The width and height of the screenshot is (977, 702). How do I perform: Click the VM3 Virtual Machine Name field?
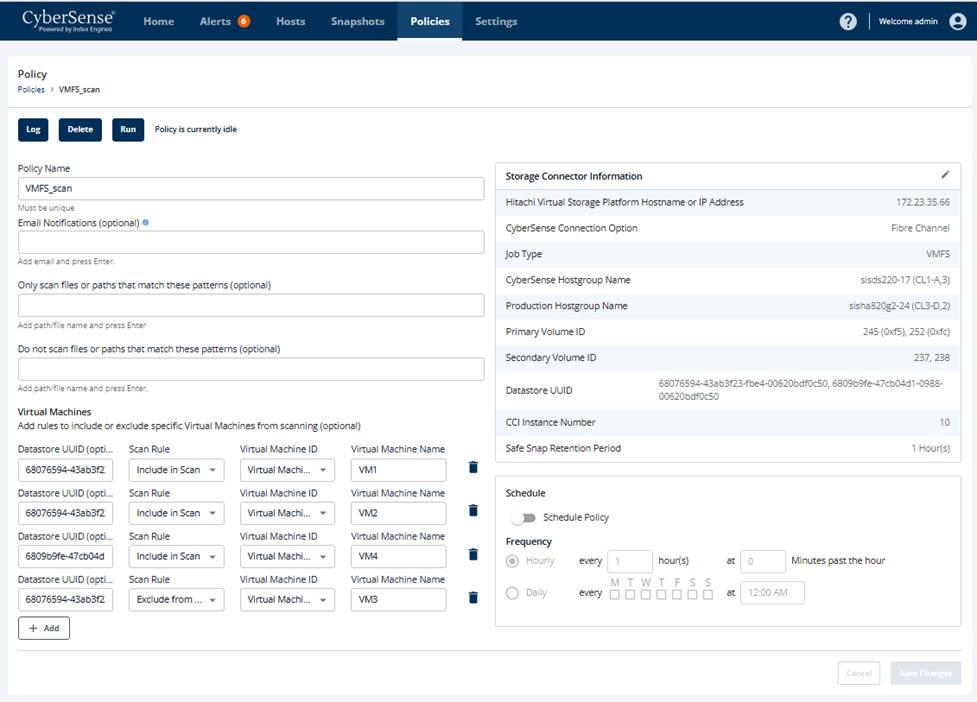[x=398, y=599]
